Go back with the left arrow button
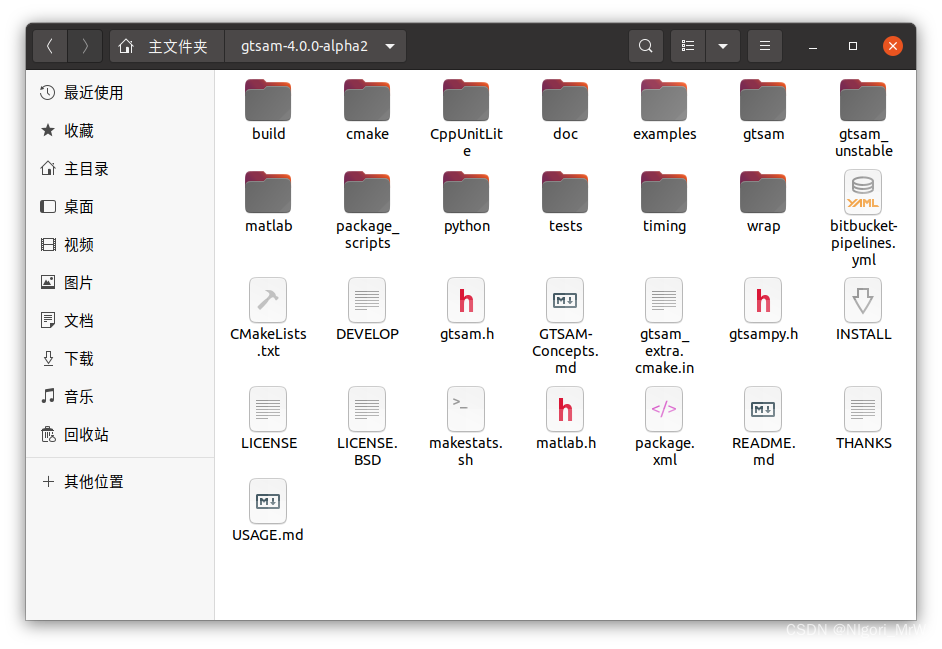 pos(50,46)
